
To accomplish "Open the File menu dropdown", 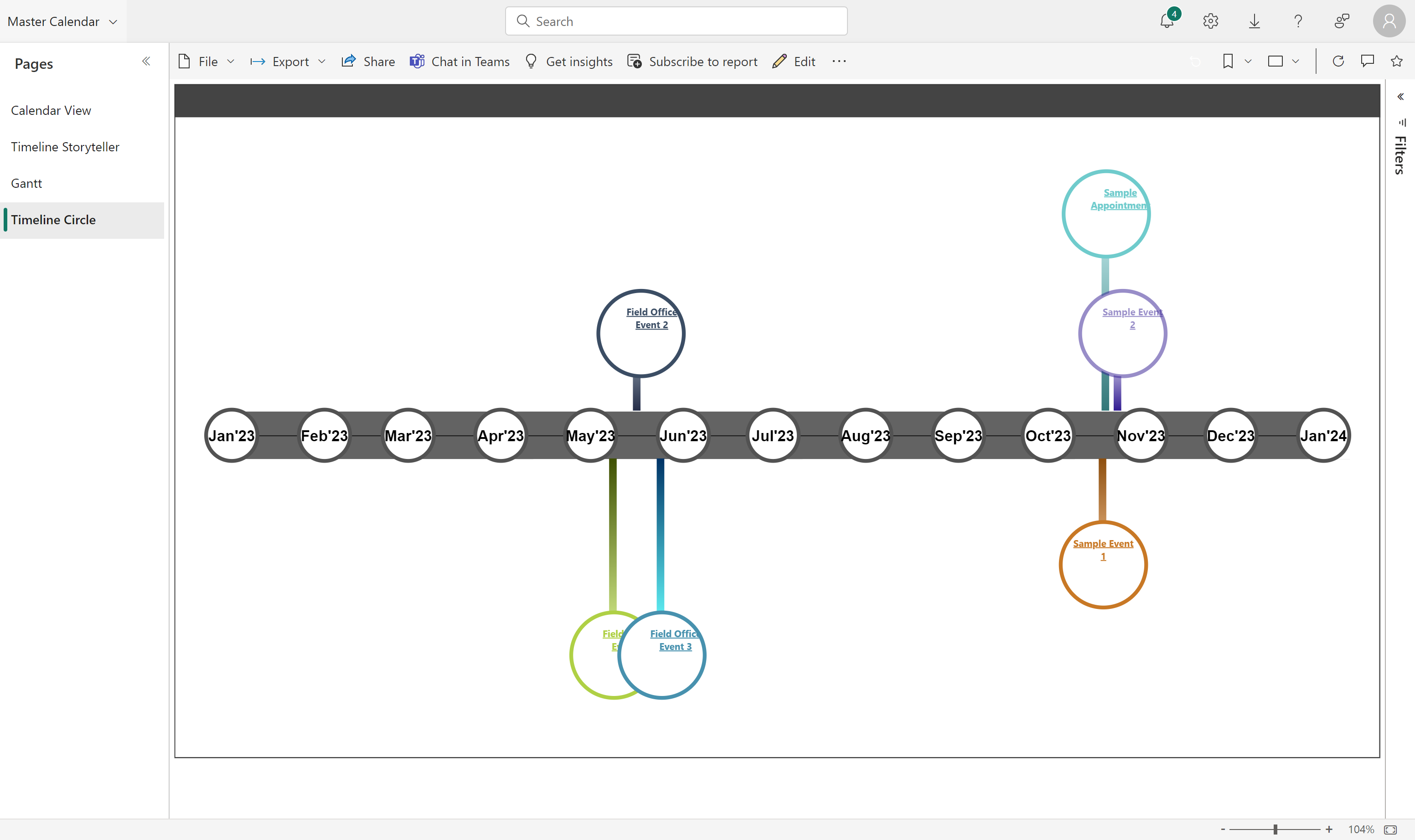I will tap(206, 61).
